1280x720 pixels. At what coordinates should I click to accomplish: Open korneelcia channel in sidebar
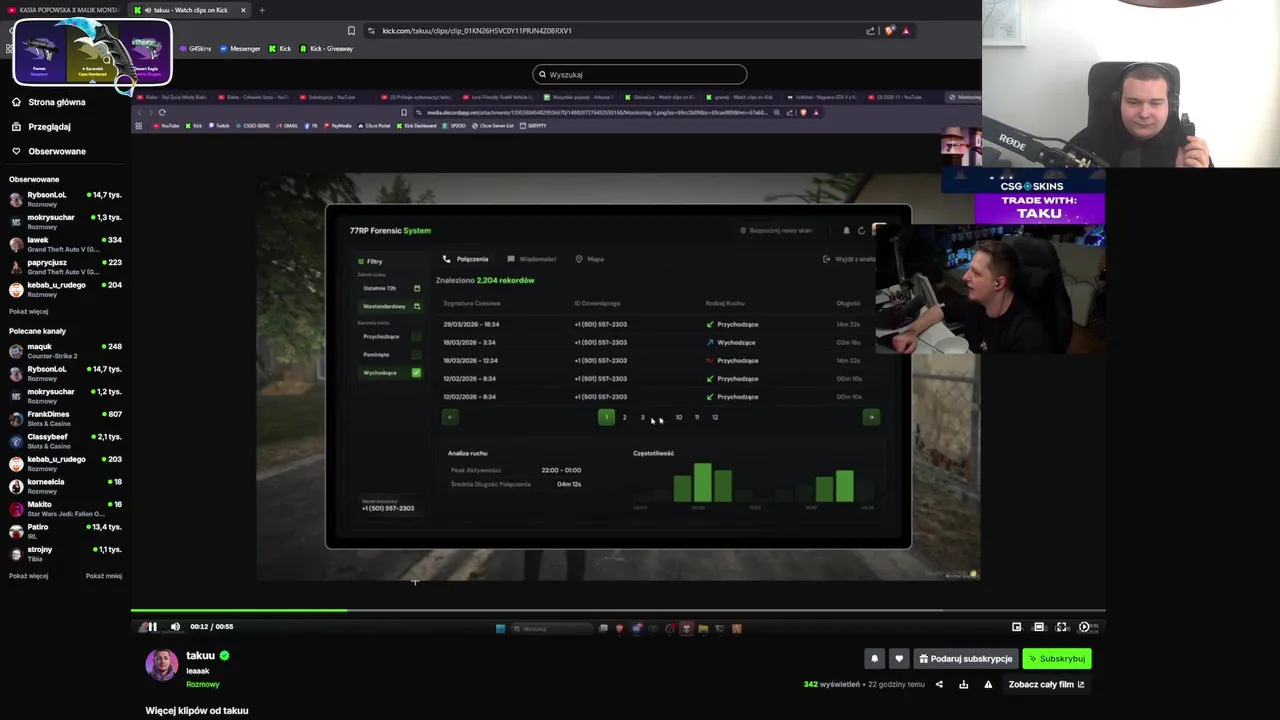pos(65,486)
